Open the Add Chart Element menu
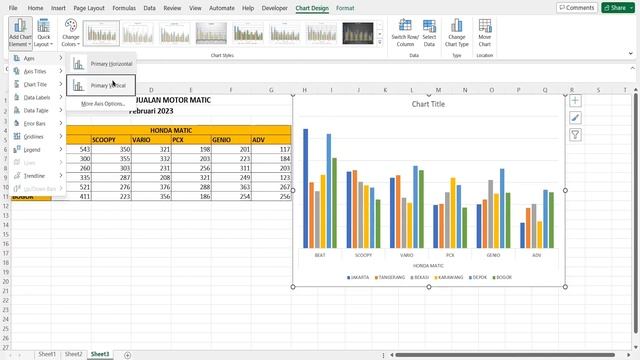This screenshot has width=640, height=360. pyautogui.click(x=20, y=33)
